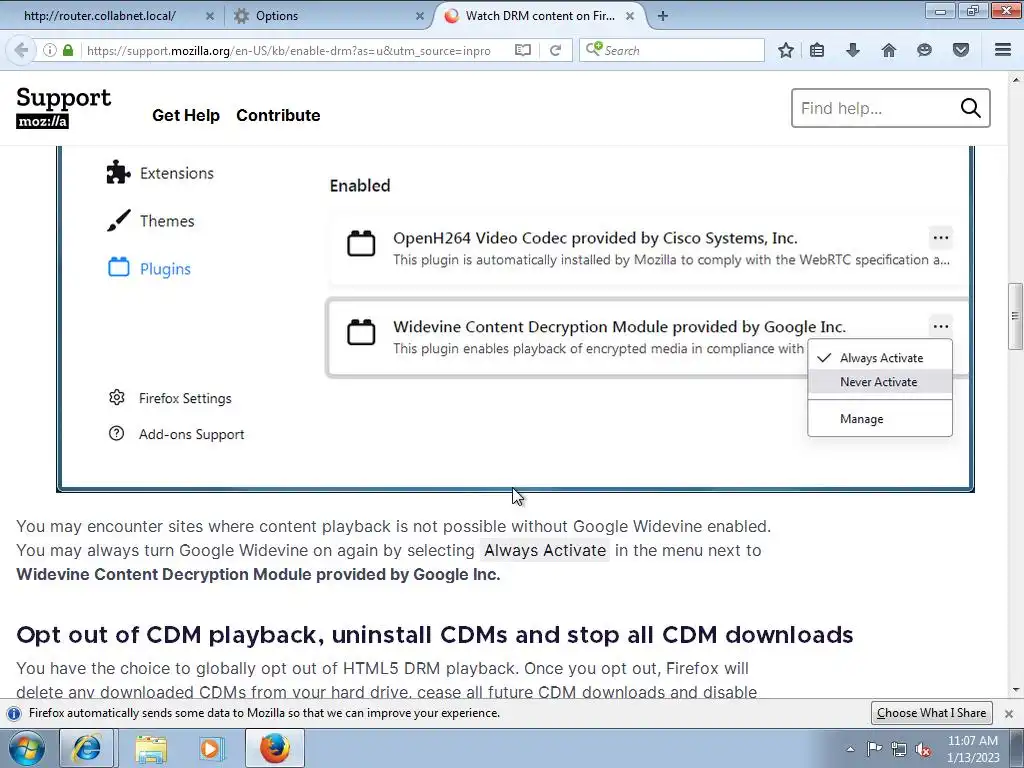Image resolution: width=1024 pixels, height=768 pixels.
Task: Switch to router.collabnet.local tab
Action: click(x=100, y=16)
